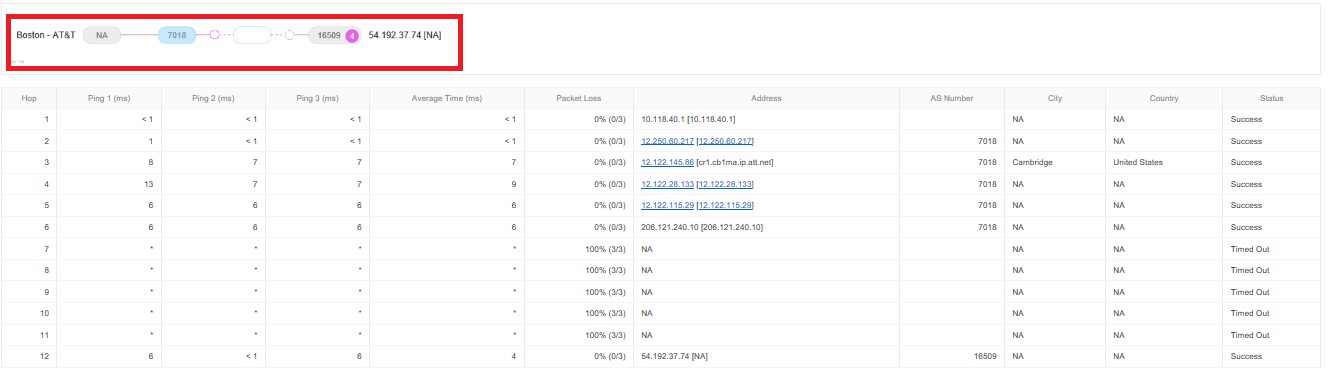Select the blue 7018 AS node

177,35
